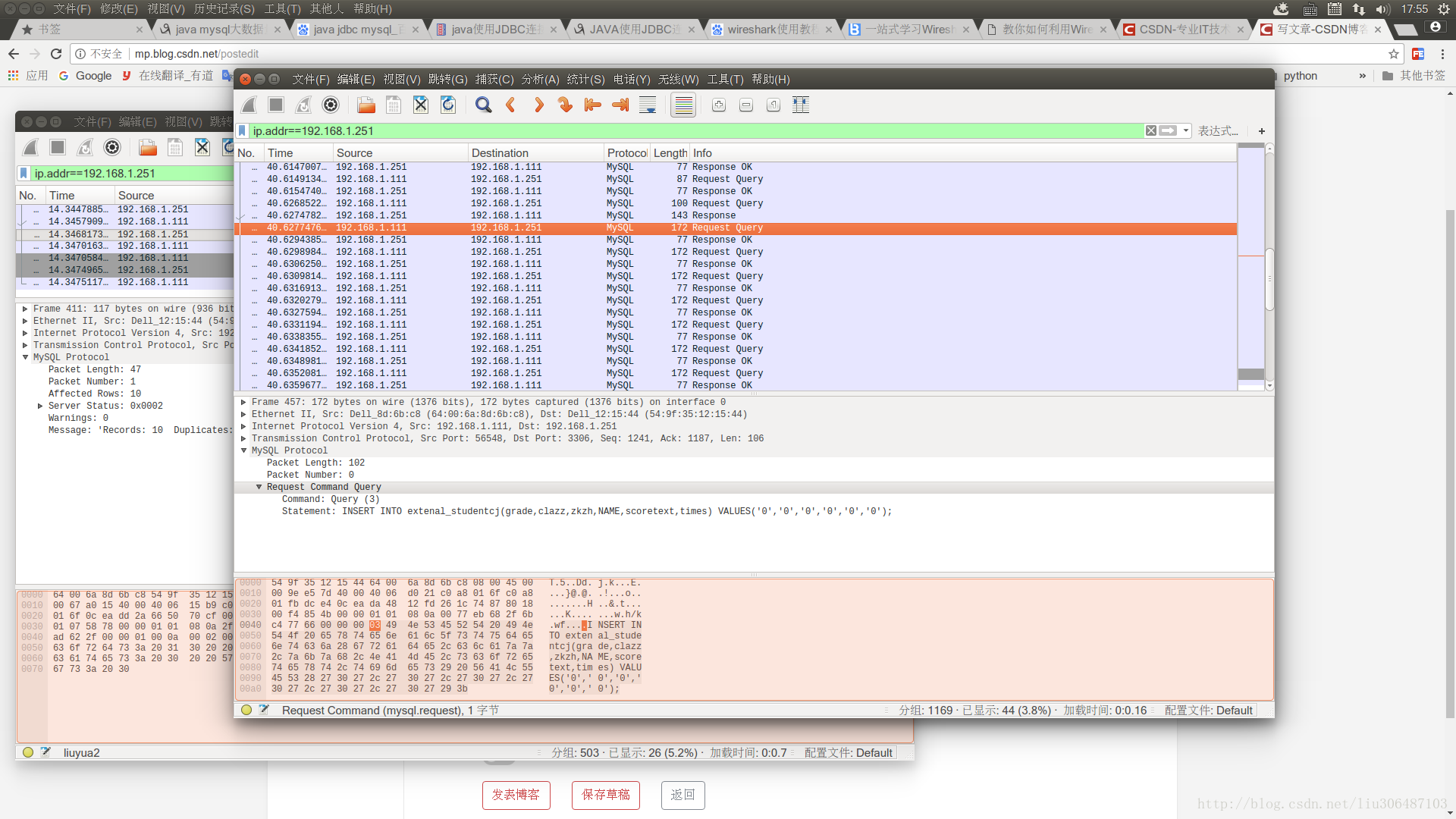Image resolution: width=1456 pixels, height=819 pixels.
Task: Toggle auto scroll during live capture icon
Action: click(x=648, y=105)
